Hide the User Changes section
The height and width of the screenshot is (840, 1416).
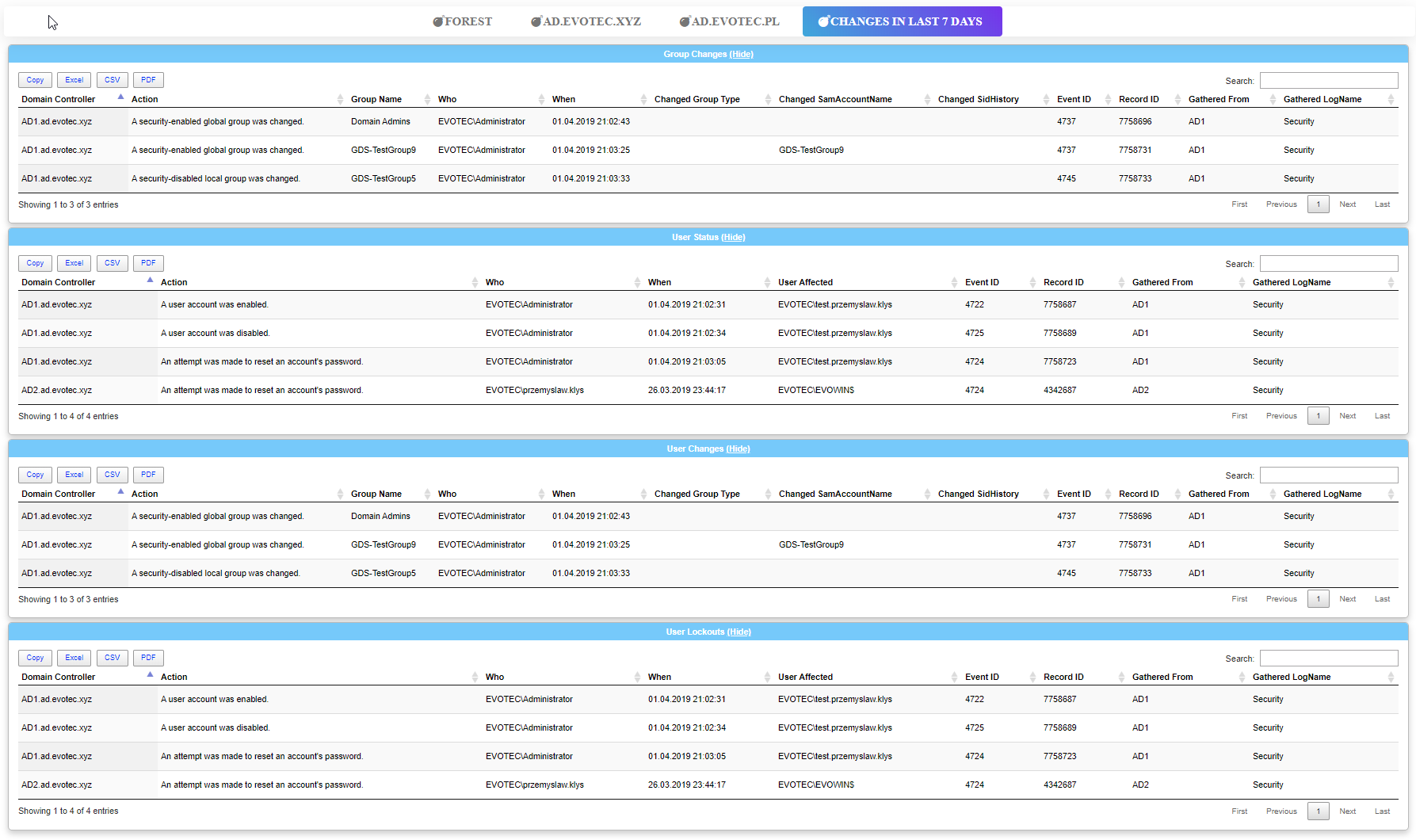(738, 449)
